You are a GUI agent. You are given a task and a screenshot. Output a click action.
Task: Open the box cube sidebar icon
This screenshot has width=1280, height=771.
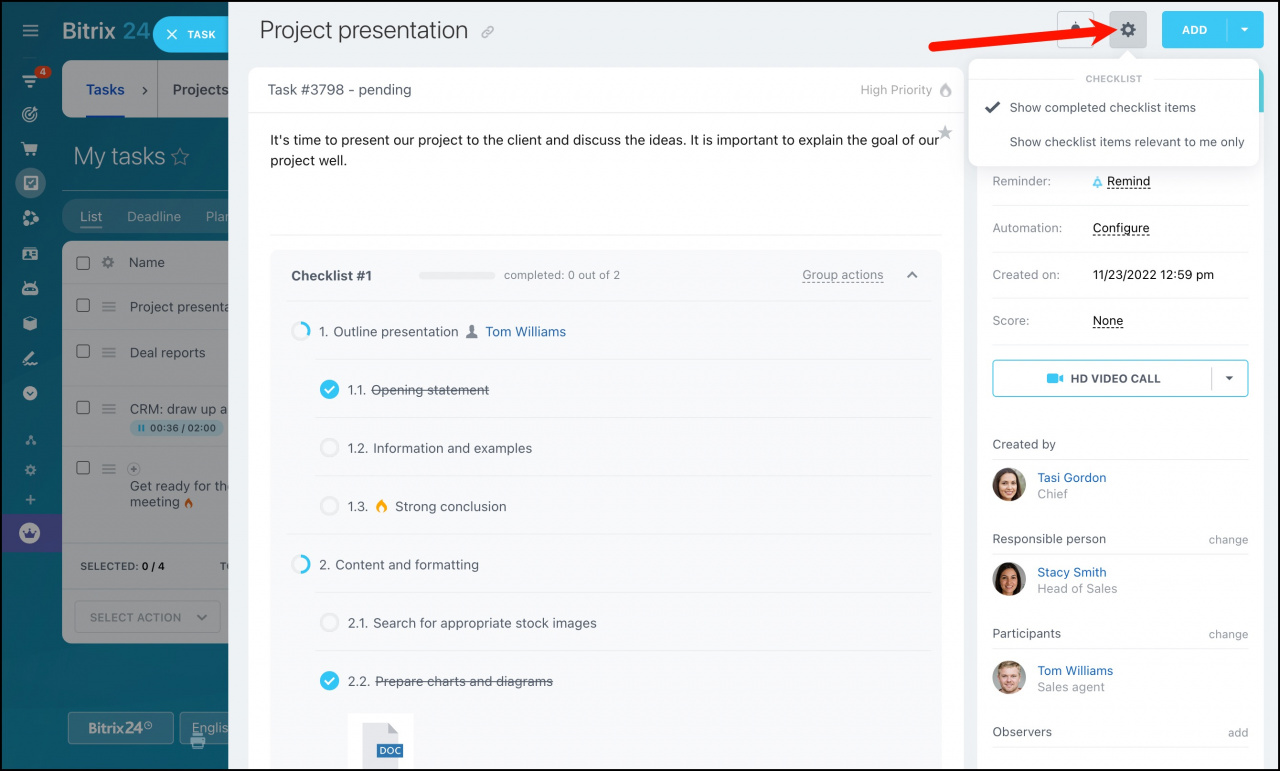(x=30, y=323)
